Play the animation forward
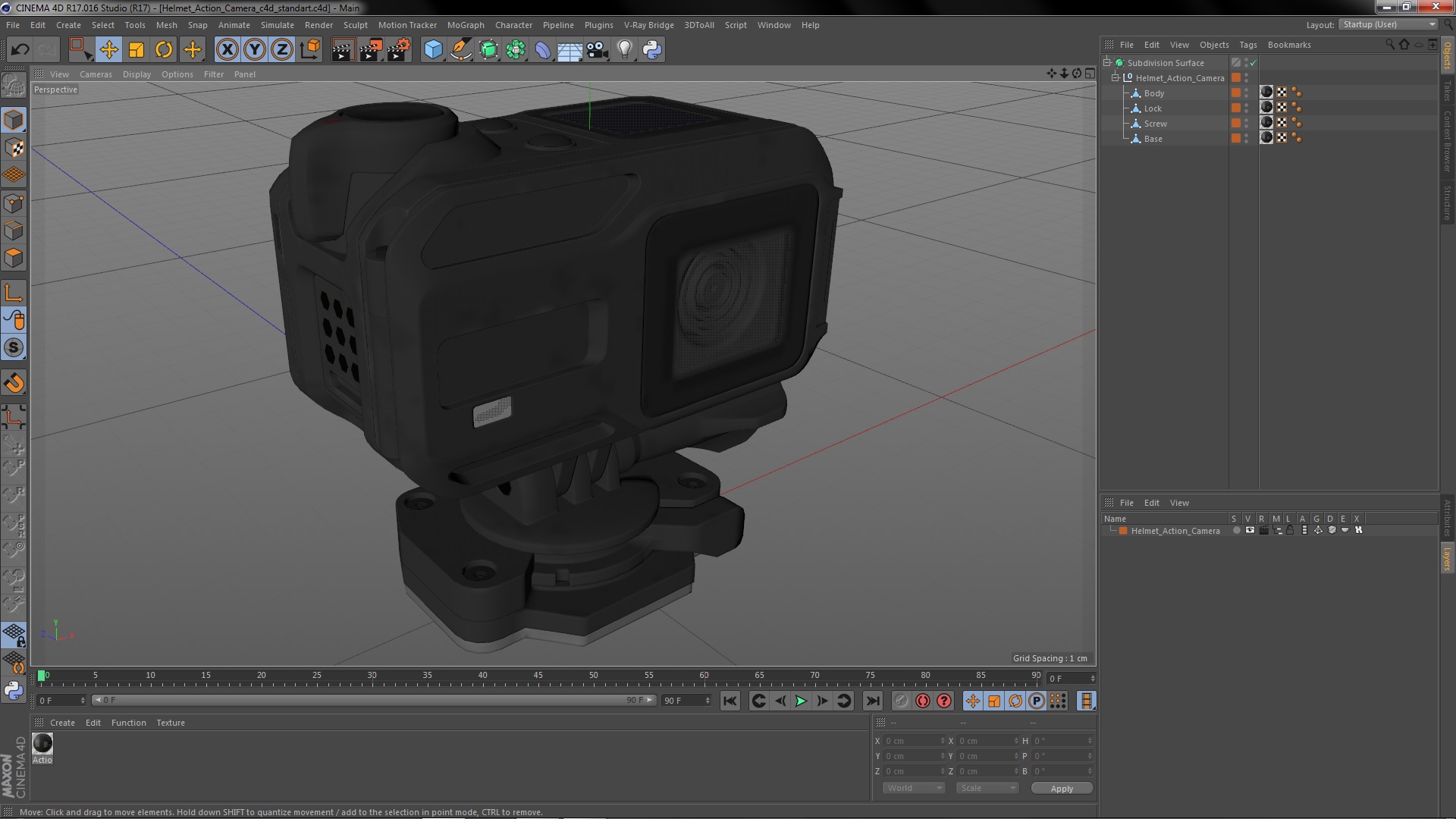Viewport: 1456px width, 819px height. pyautogui.click(x=801, y=701)
